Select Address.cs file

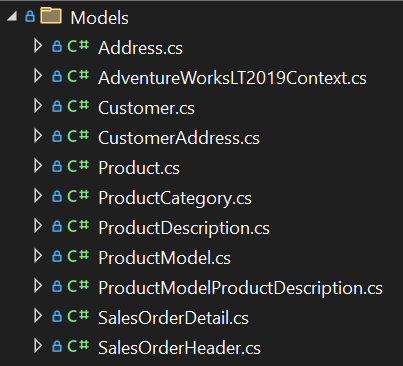pos(140,48)
